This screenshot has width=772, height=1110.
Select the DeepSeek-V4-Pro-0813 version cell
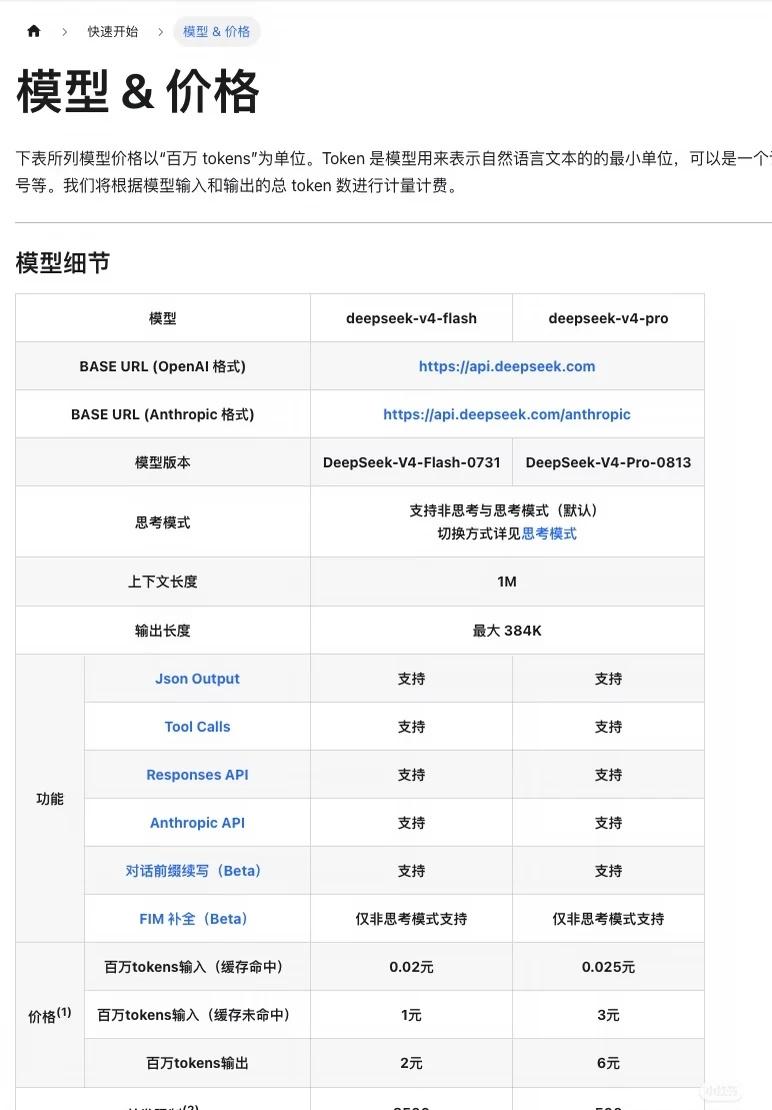pyautogui.click(x=609, y=462)
